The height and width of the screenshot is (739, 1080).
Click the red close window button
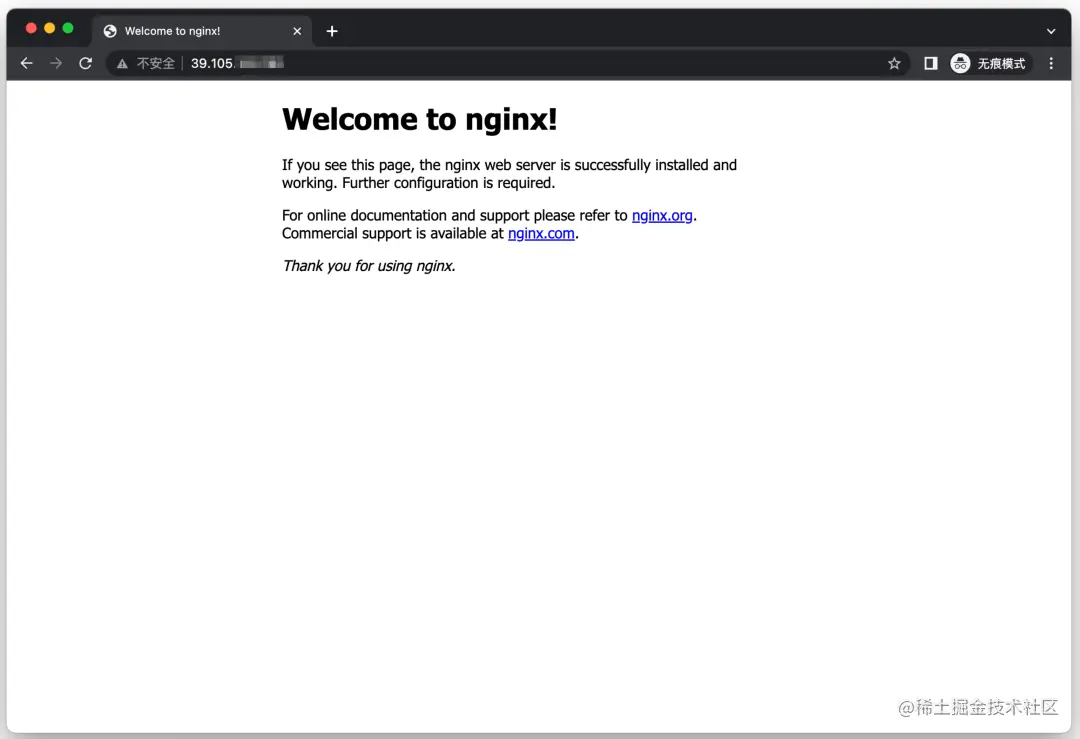(x=31, y=28)
